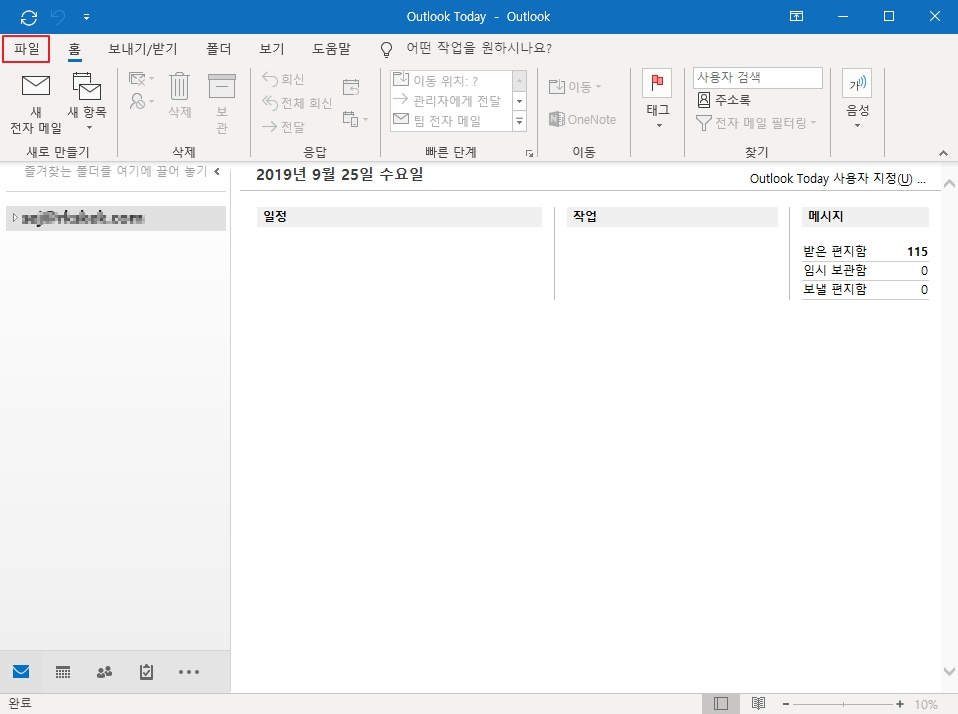958x714 pixels.
Task: Open 받은 편지함 inbox link
Action: (835, 252)
